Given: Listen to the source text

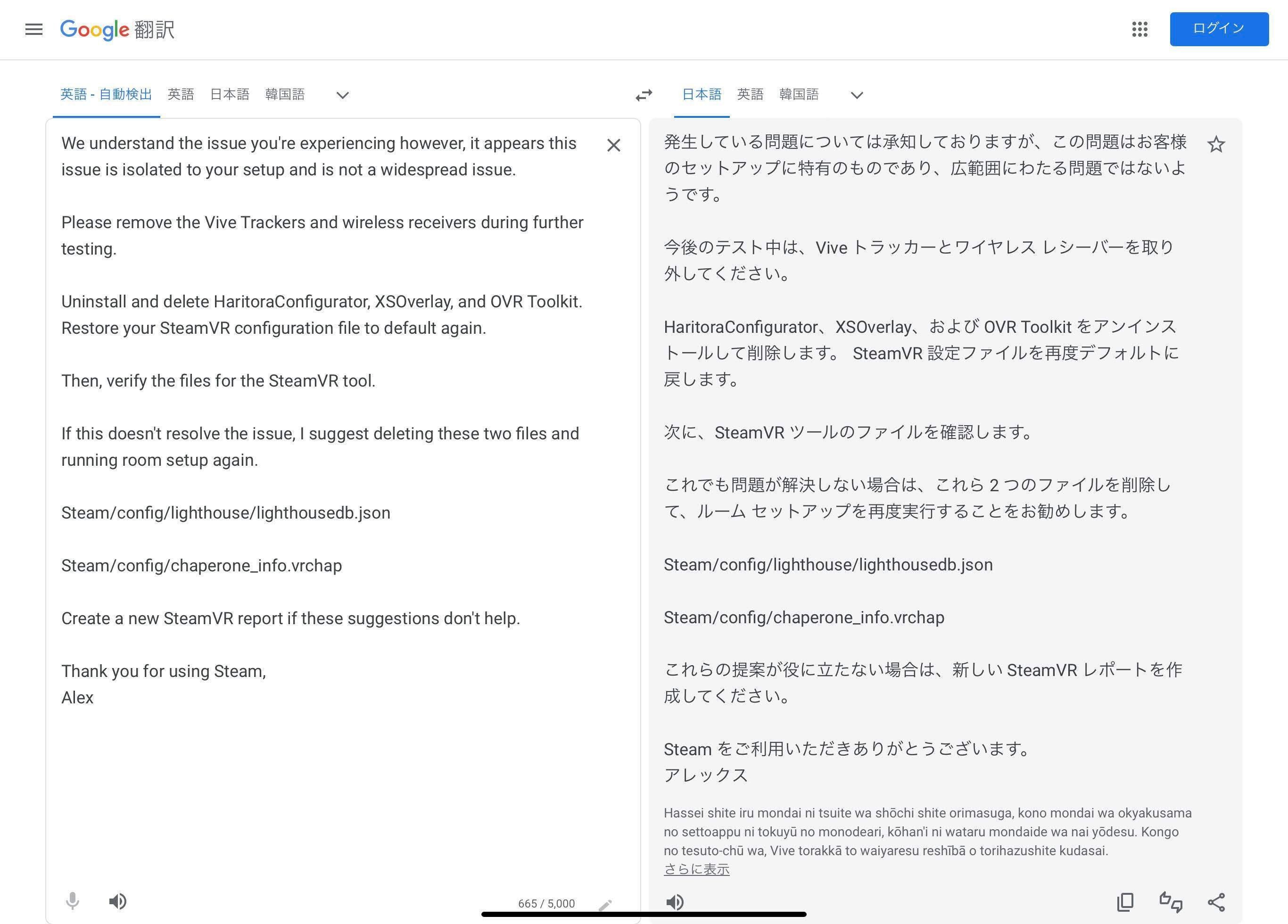Looking at the screenshot, I should (117, 901).
